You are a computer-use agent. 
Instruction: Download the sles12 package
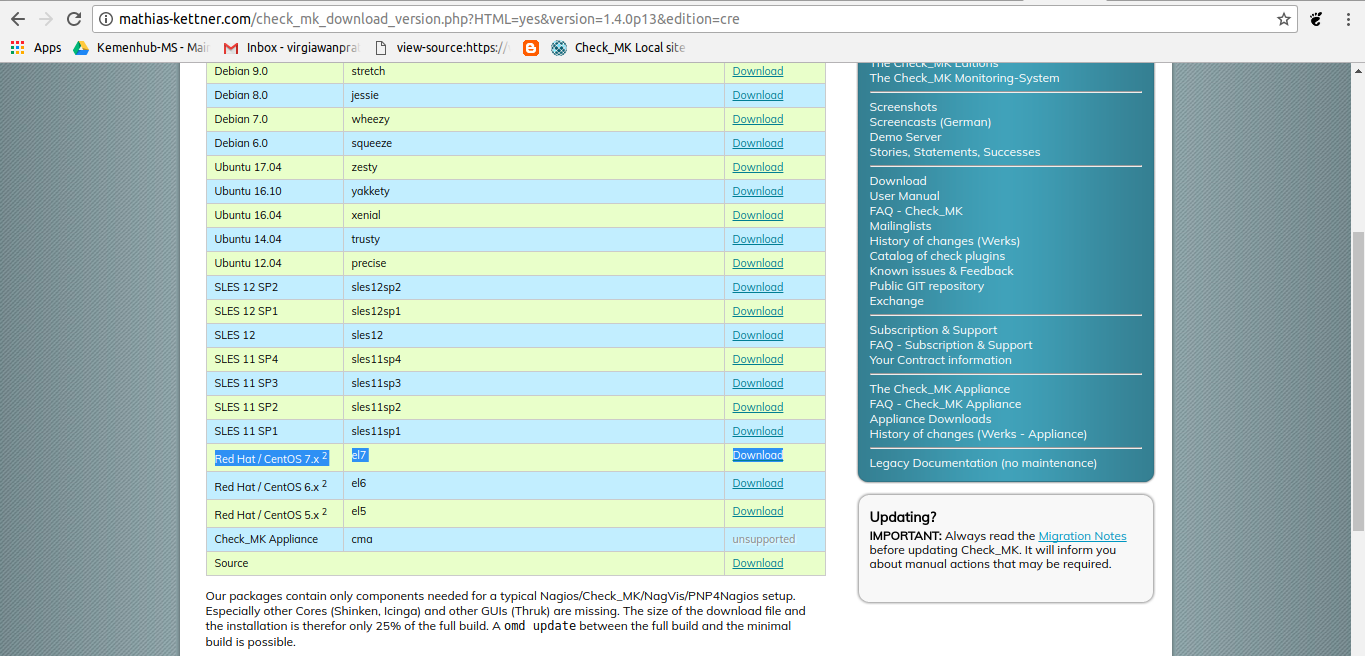pyautogui.click(x=757, y=335)
